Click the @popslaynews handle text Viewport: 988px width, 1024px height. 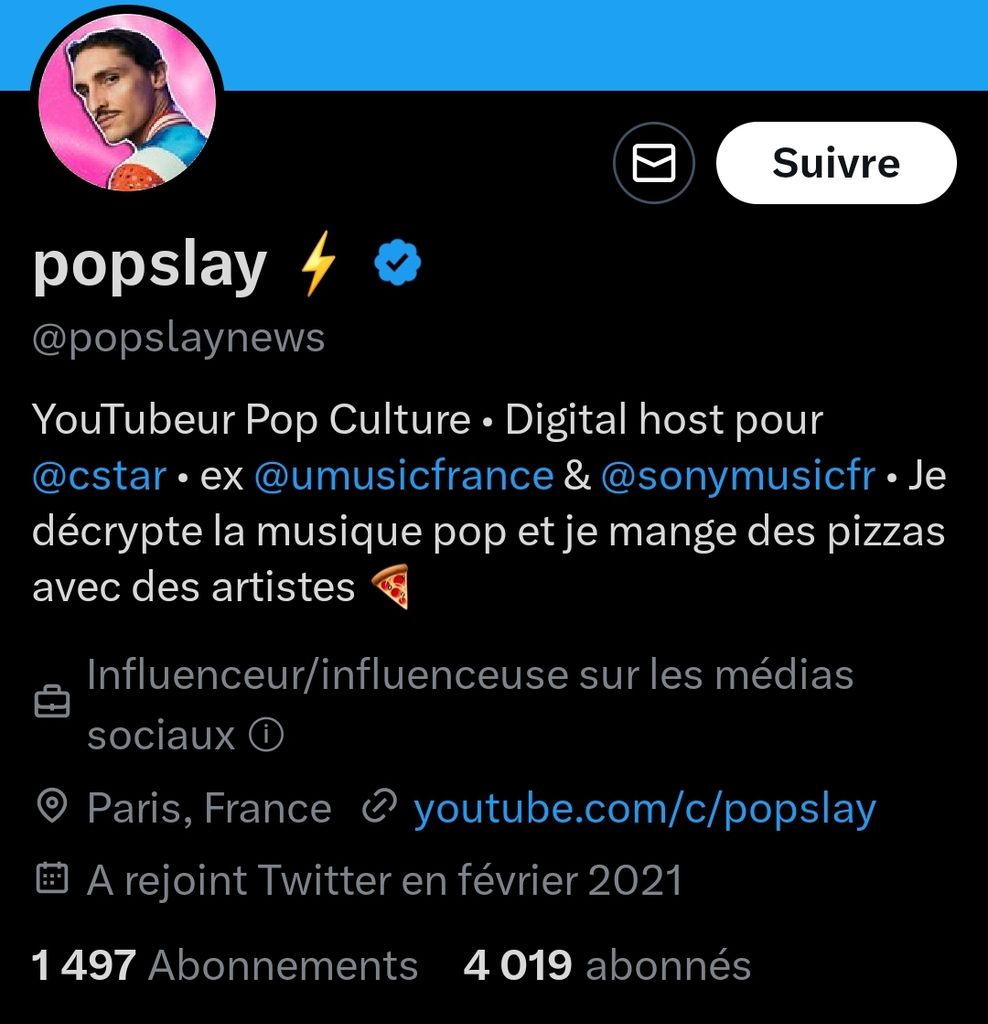179,338
